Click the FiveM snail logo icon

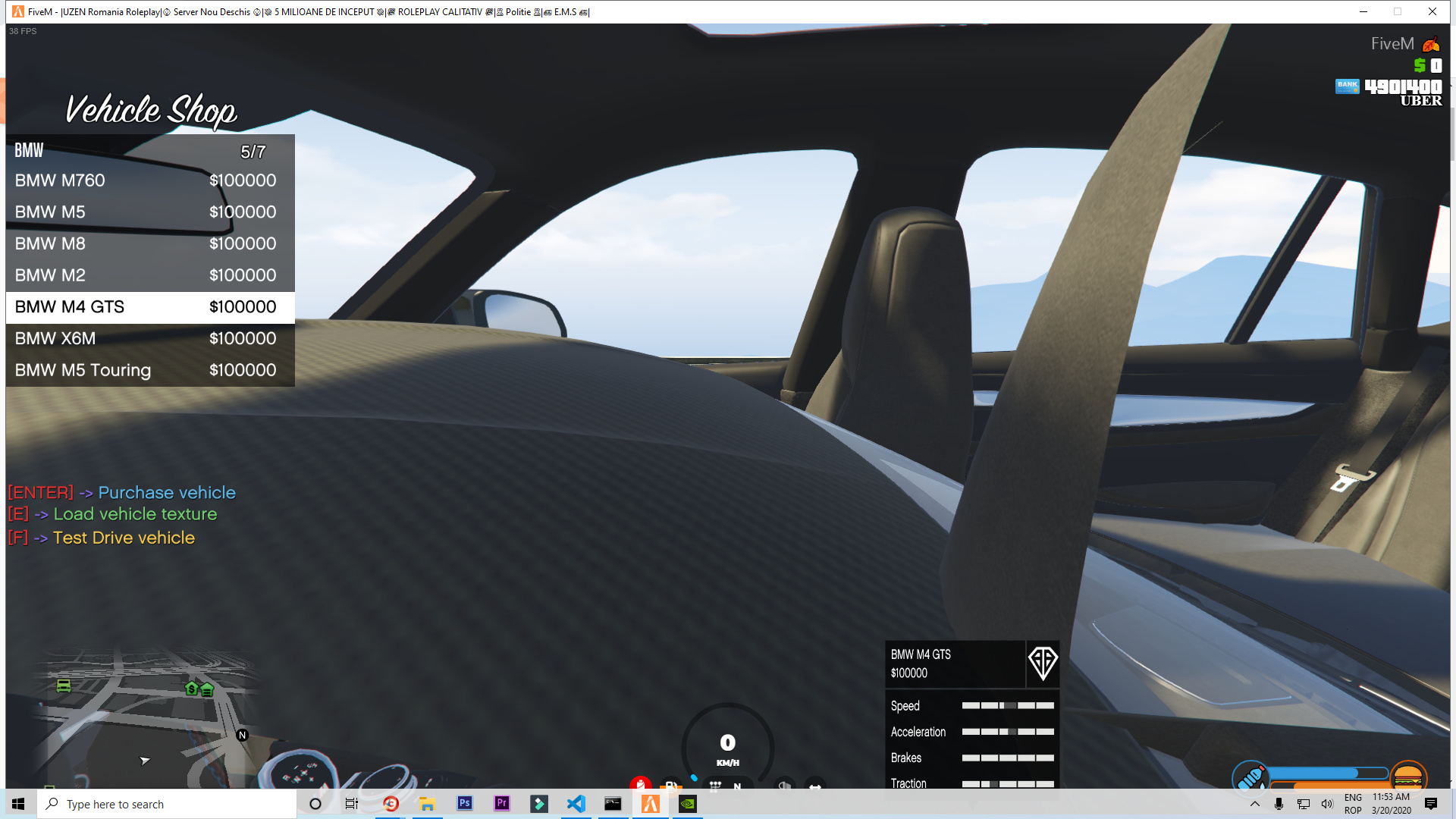click(x=1431, y=44)
